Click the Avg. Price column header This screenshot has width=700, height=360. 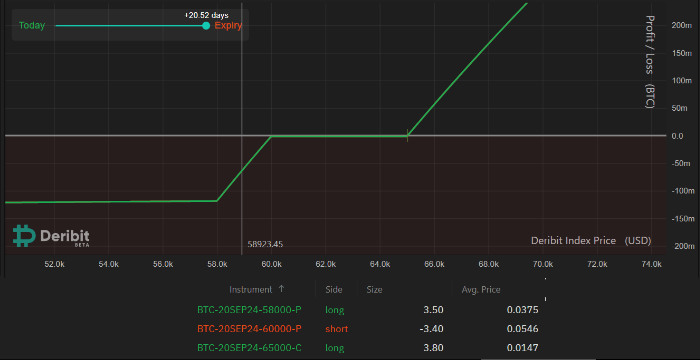pos(481,289)
